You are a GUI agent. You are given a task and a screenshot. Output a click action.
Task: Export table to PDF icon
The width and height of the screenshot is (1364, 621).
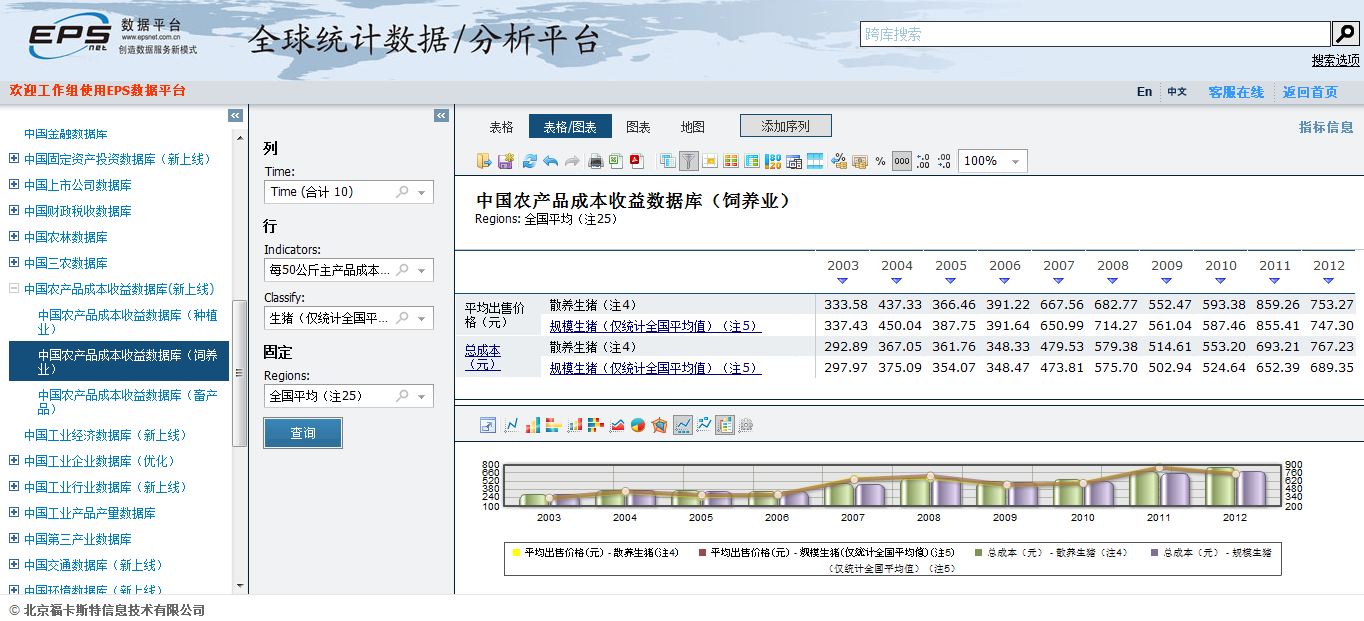(636, 161)
